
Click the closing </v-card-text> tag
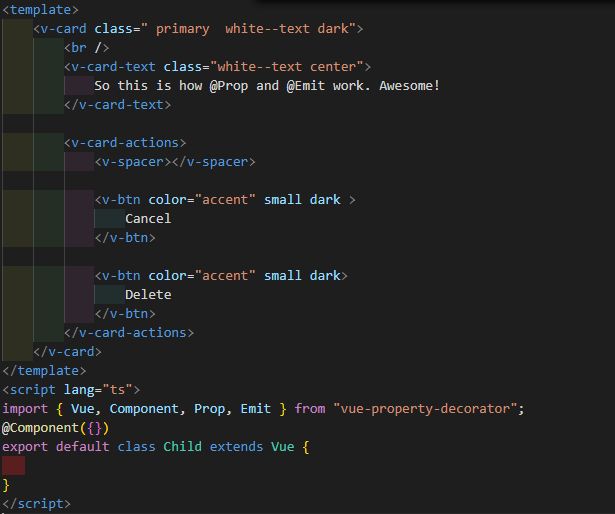pos(118,105)
